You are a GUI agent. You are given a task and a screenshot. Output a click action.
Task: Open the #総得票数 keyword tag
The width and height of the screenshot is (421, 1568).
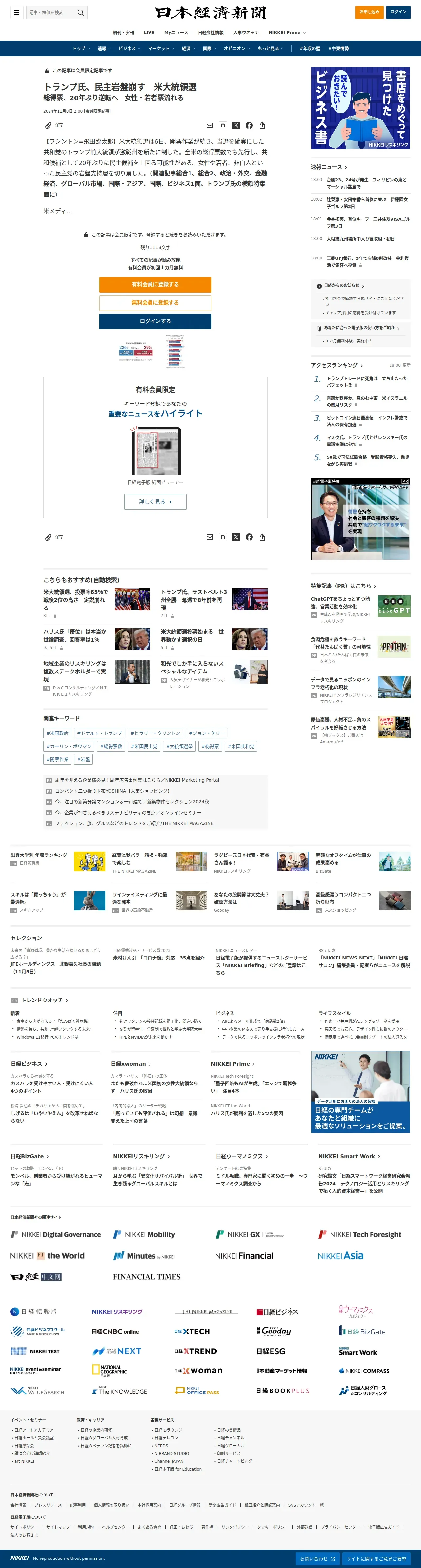111,746
